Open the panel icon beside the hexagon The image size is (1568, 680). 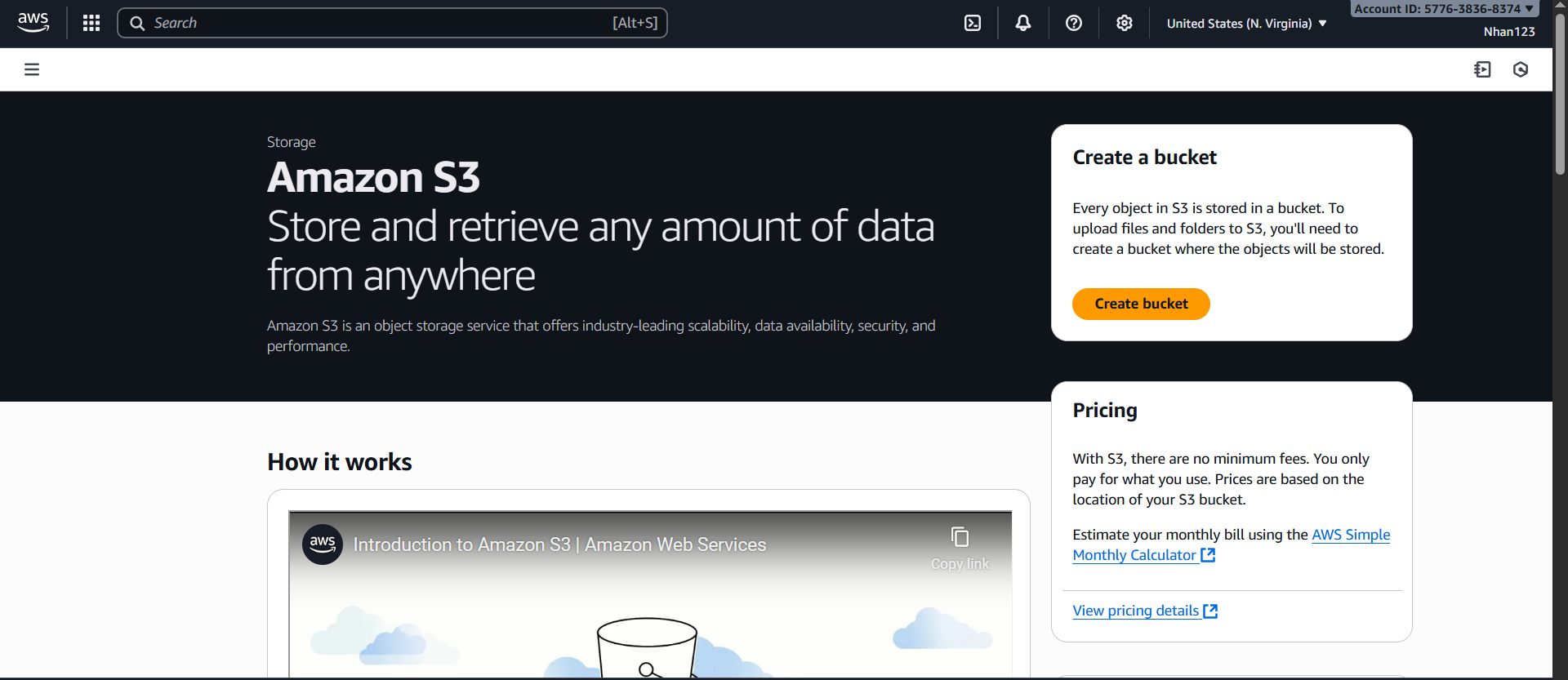point(1482,69)
